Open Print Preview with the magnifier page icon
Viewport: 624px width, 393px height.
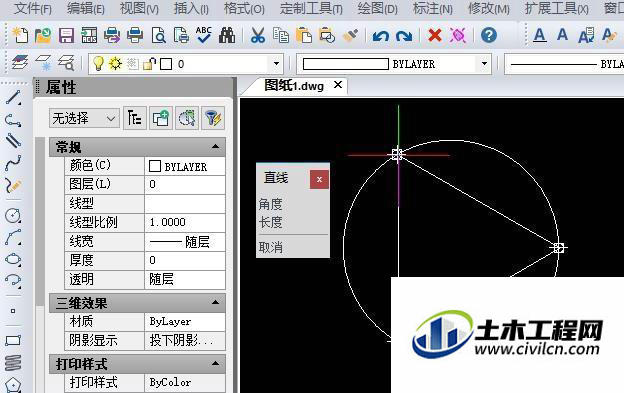point(158,35)
